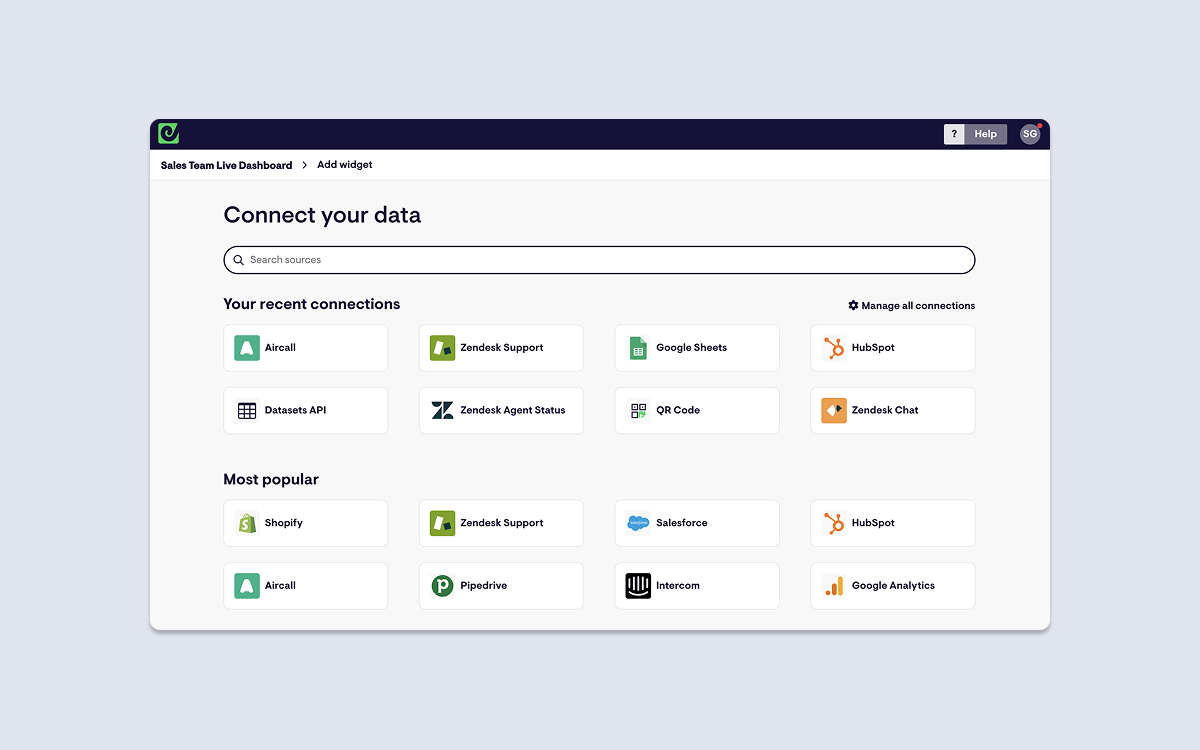Click the Connect your data heading
This screenshot has height=750, width=1200.
pyautogui.click(x=322, y=216)
